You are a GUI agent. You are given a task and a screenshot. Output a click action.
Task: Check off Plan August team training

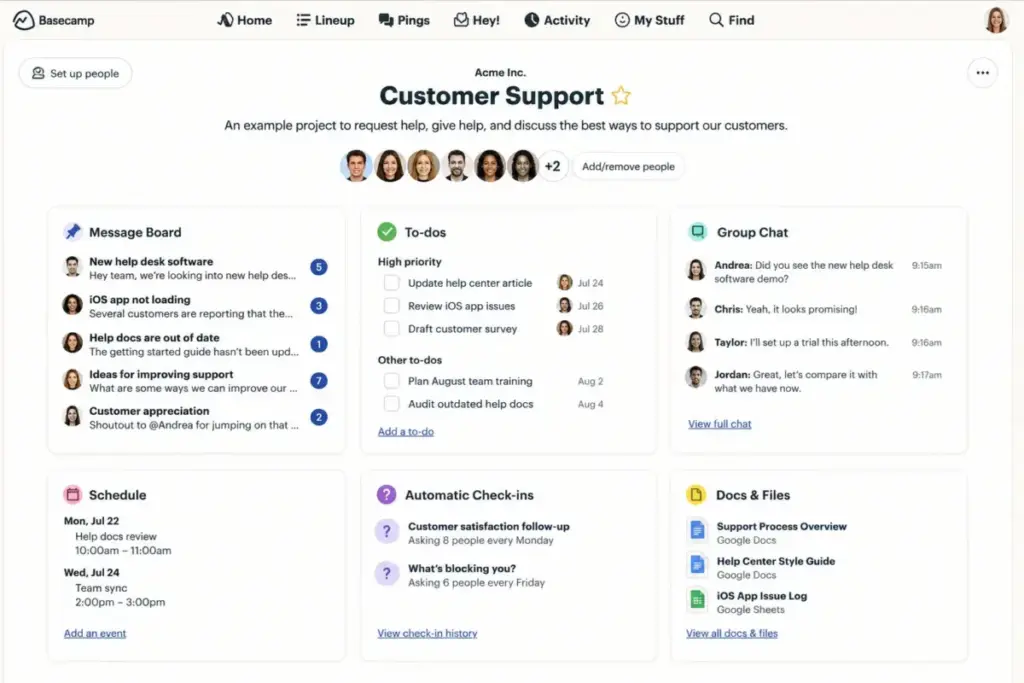point(391,381)
